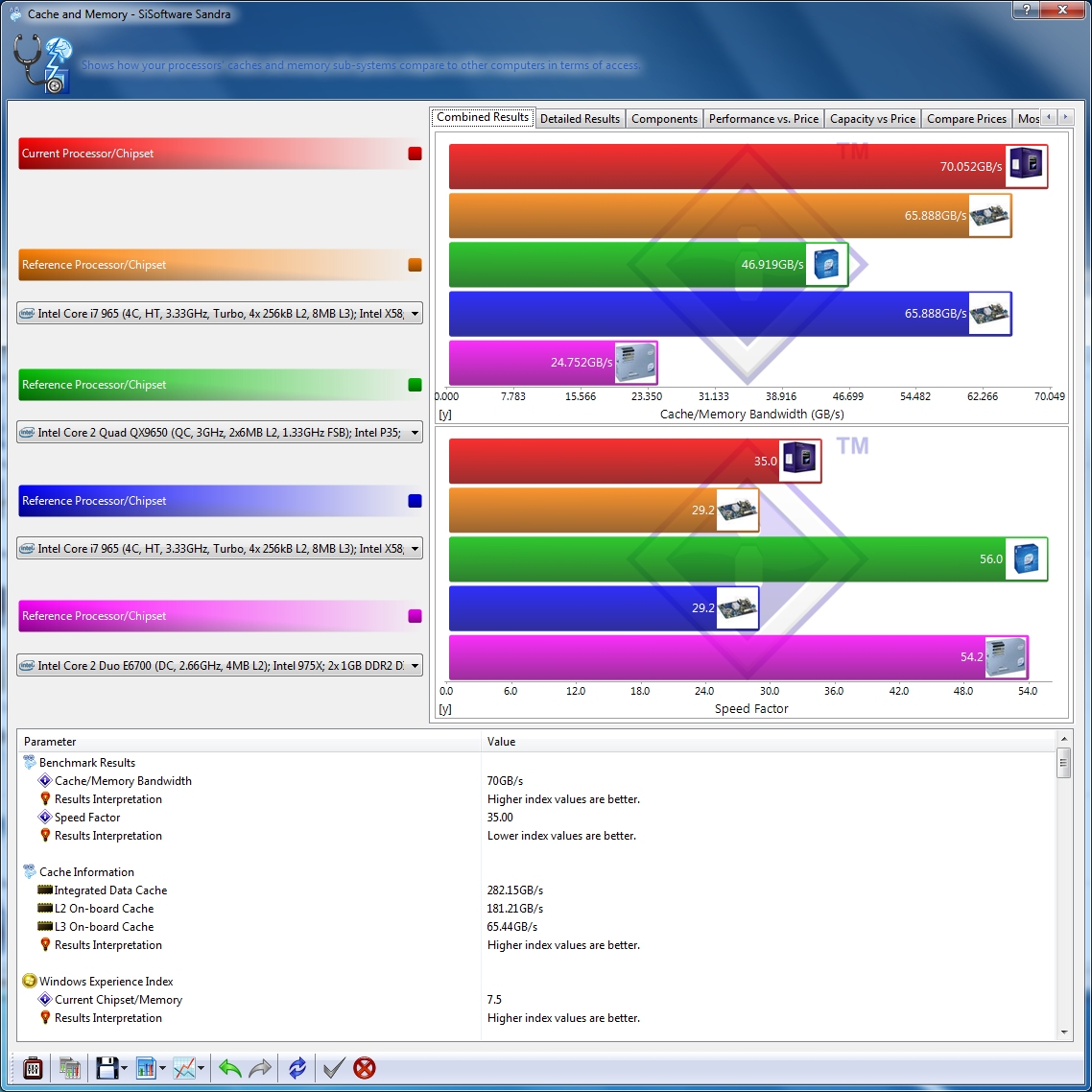Open the Capacity vs Price tab
1092x1092 pixels.
(x=872, y=118)
